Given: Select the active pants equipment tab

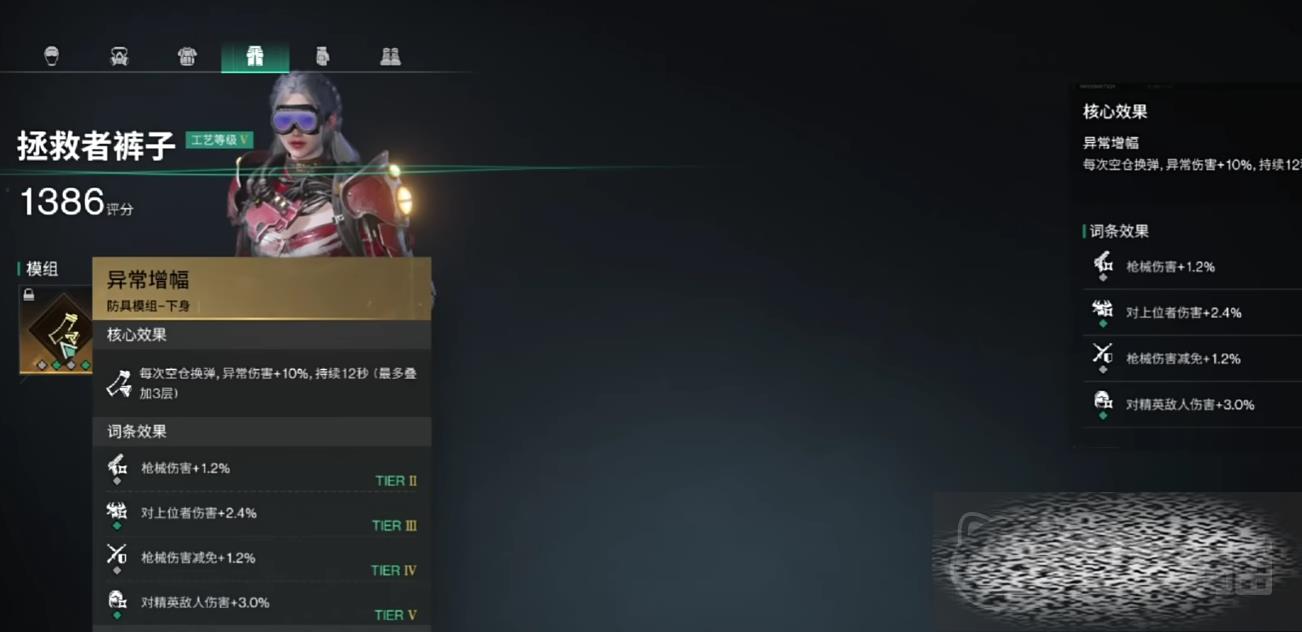Looking at the screenshot, I should pos(255,57).
